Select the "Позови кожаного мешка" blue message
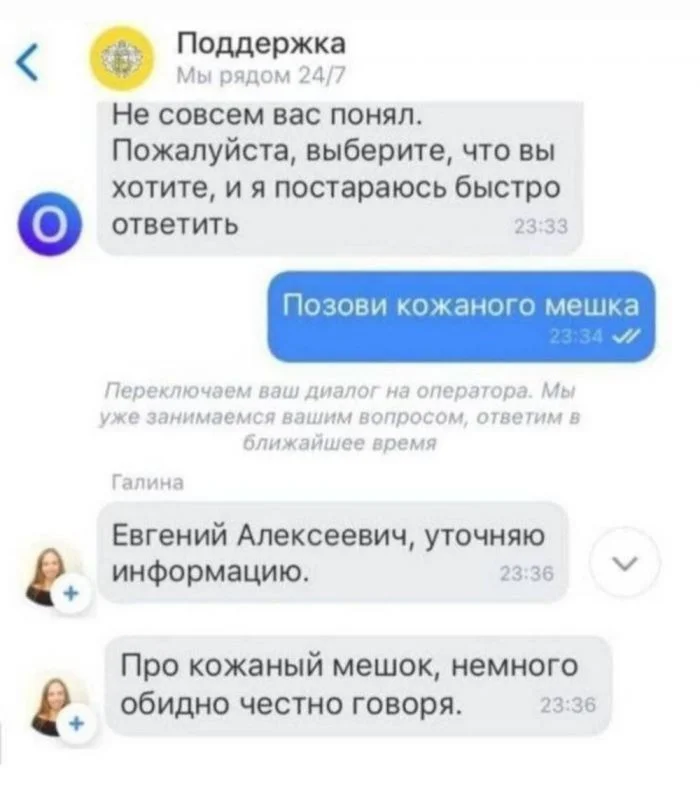The width and height of the screenshot is (700, 788). click(x=461, y=316)
